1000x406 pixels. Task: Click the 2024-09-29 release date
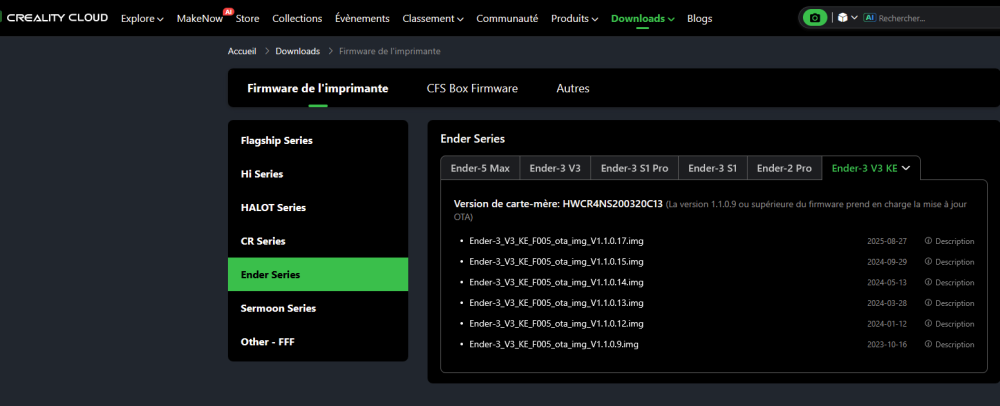[x=886, y=262]
